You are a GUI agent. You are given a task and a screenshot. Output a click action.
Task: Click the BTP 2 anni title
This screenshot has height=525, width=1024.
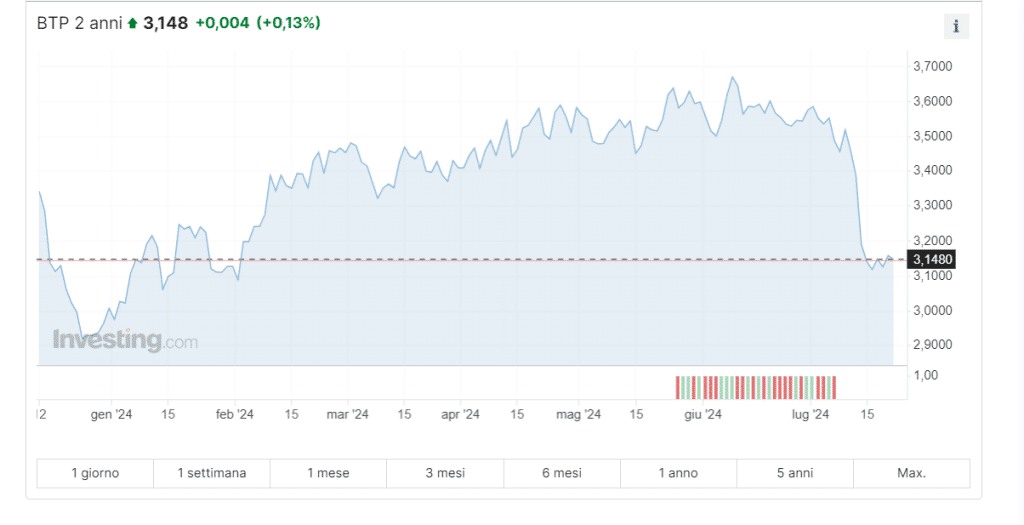pos(79,23)
